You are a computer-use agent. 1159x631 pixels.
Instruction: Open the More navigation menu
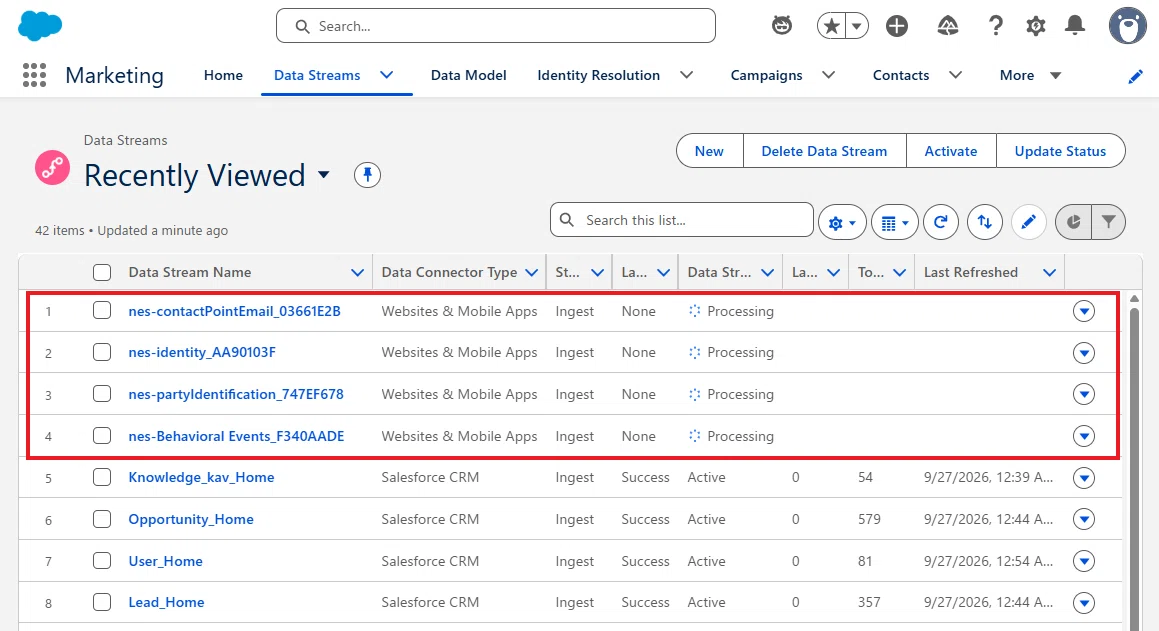click(x=1030, y=75)
